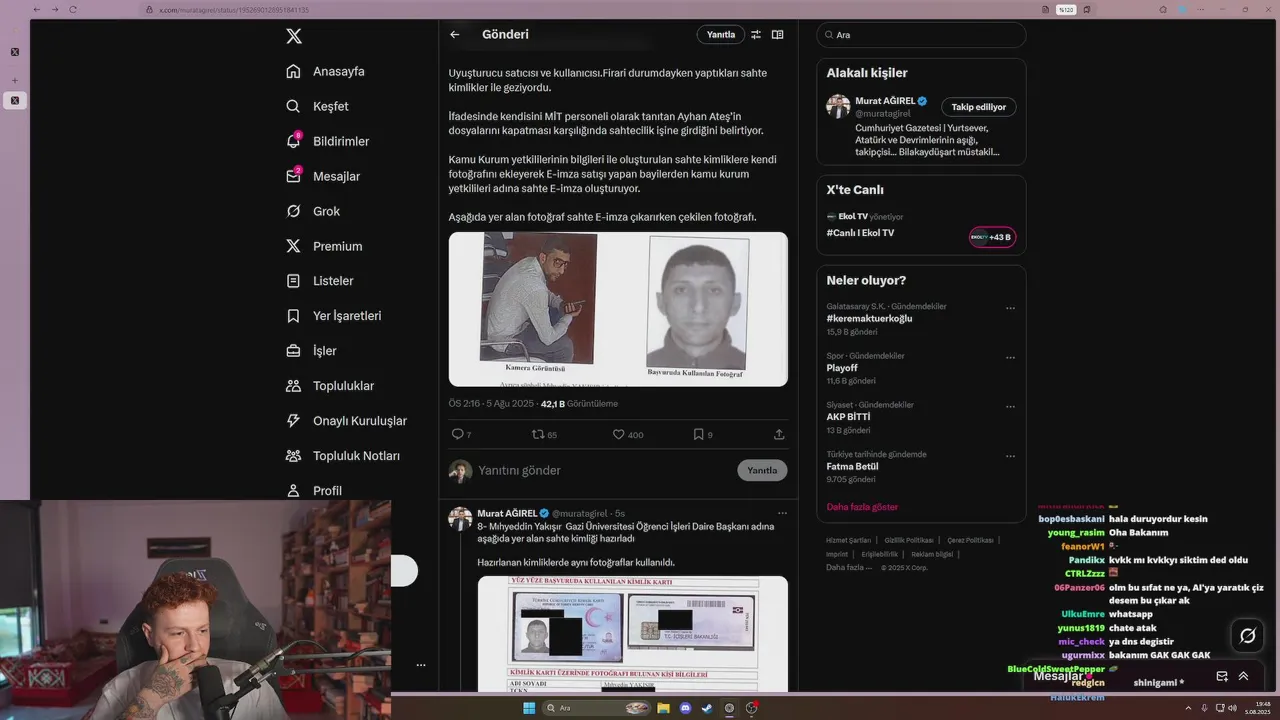Click the volume icon in system tray
The height and width of the screenshot is (720, 1280).
point(1232,708)
